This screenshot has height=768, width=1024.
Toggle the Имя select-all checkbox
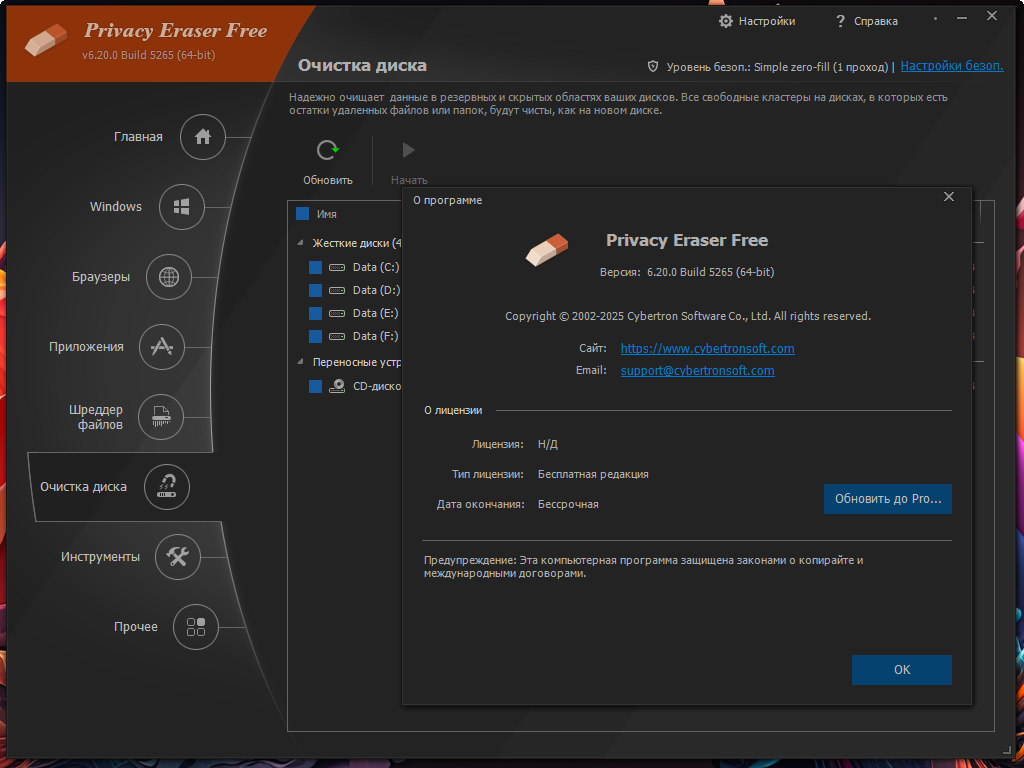click(302, 214)
